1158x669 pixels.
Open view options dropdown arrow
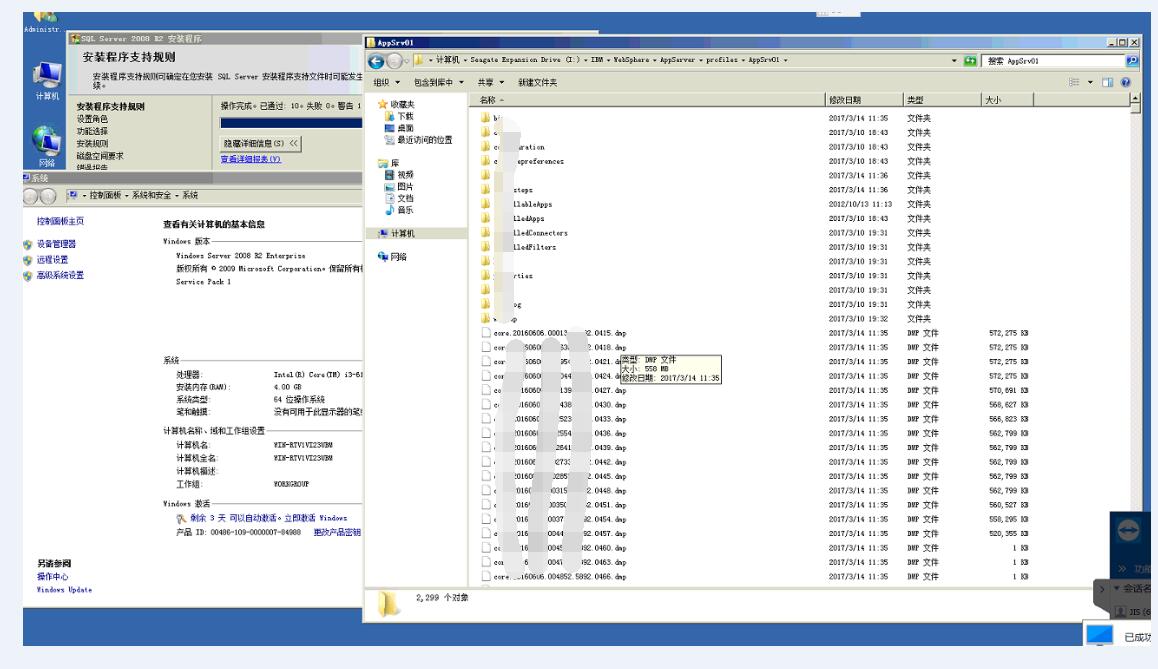pos(1090,82)
